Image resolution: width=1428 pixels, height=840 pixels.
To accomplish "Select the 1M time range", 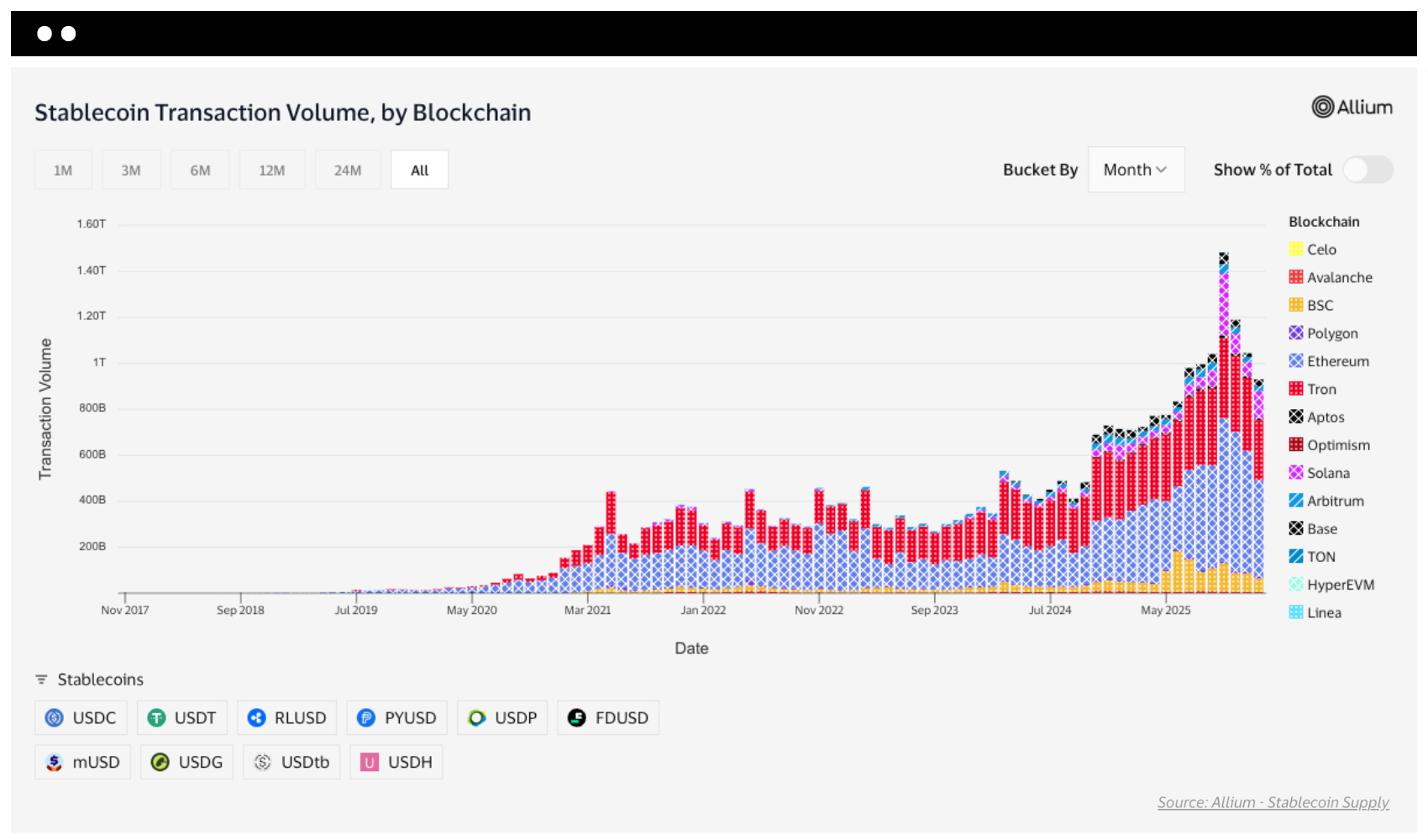I will (63, 170).
